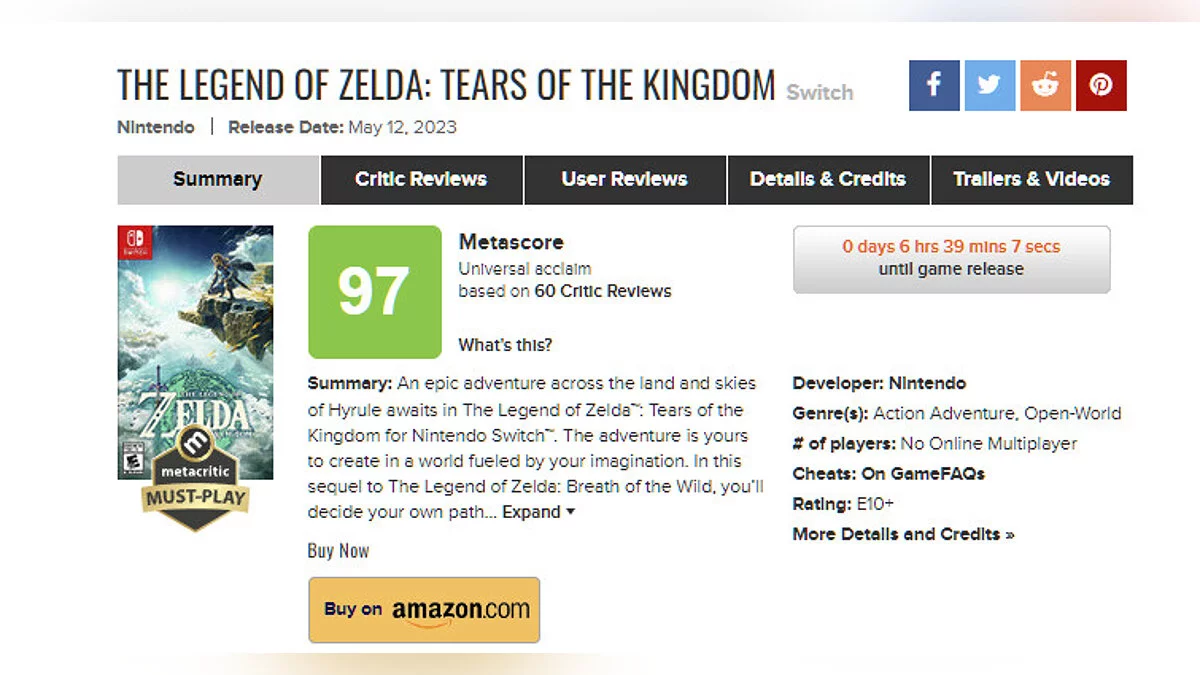Click the "What's this?" link
The image size is (1200, 675).
pos(505,345)
